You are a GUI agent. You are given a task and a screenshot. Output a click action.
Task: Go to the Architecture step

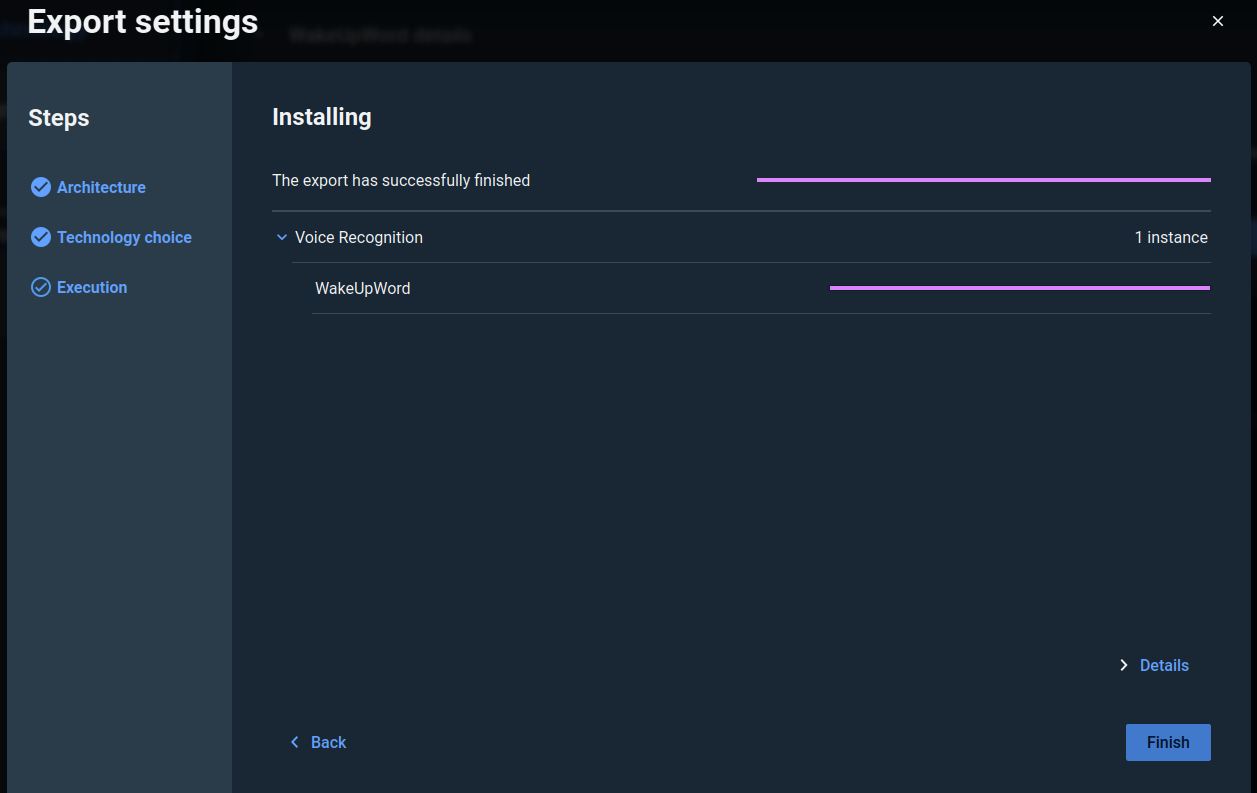(x=101, y=187)
